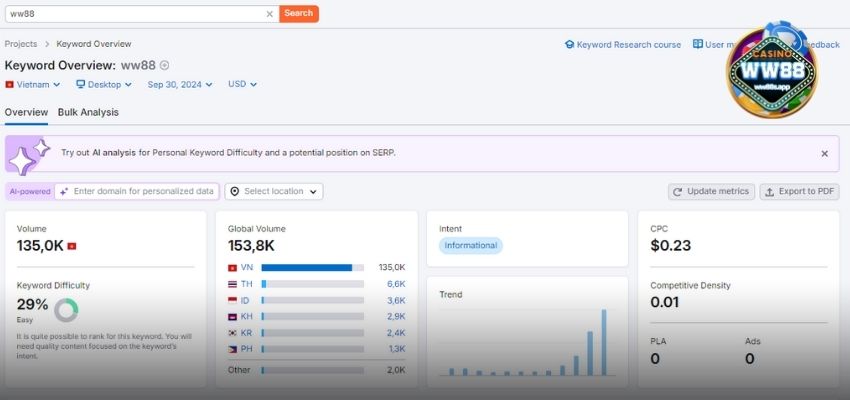
Task: Click the VN row volume bar
Action: pyautogui.click(x=312, y=268)
